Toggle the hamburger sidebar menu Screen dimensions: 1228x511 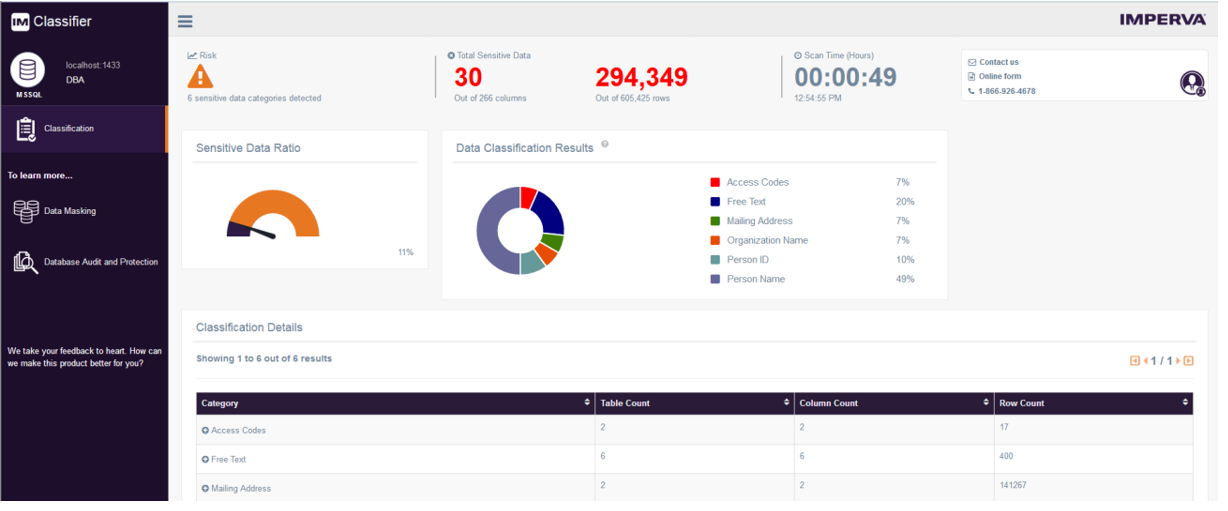click(185, 21)
